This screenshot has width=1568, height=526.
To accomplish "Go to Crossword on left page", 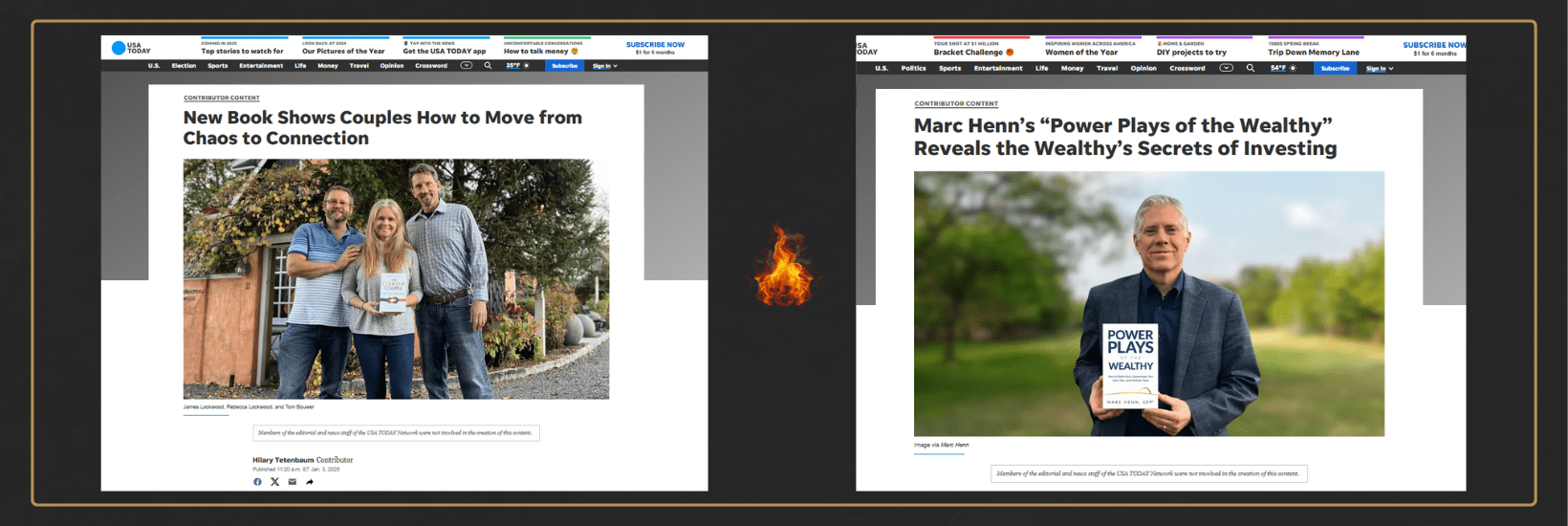I will [431, 66].
